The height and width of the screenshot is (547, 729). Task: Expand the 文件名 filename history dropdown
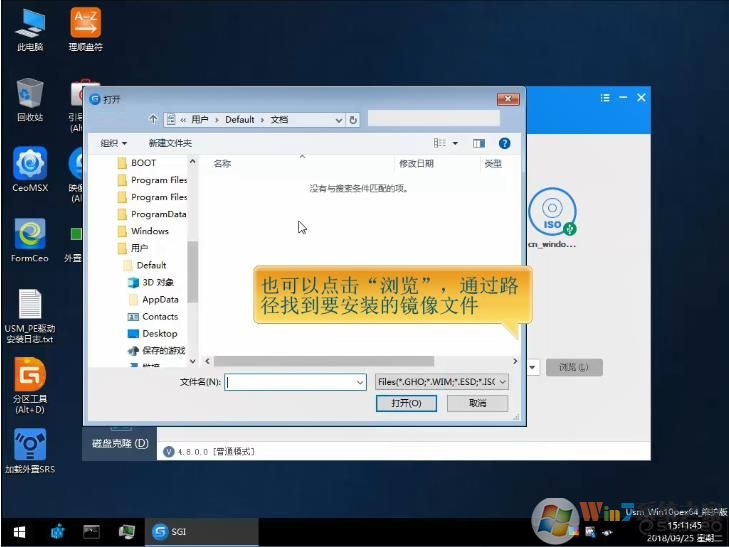coord(360,381)
